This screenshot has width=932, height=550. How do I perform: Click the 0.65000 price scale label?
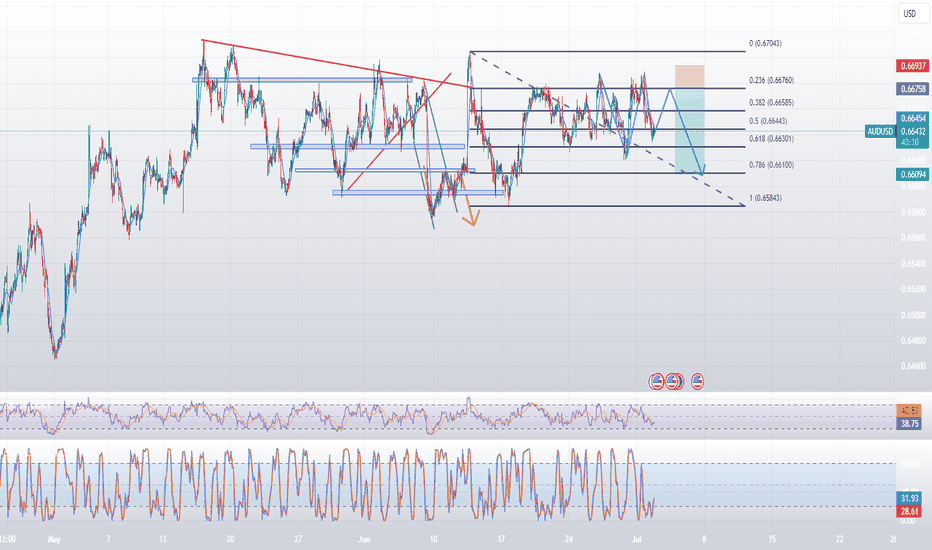pos(913,315)
